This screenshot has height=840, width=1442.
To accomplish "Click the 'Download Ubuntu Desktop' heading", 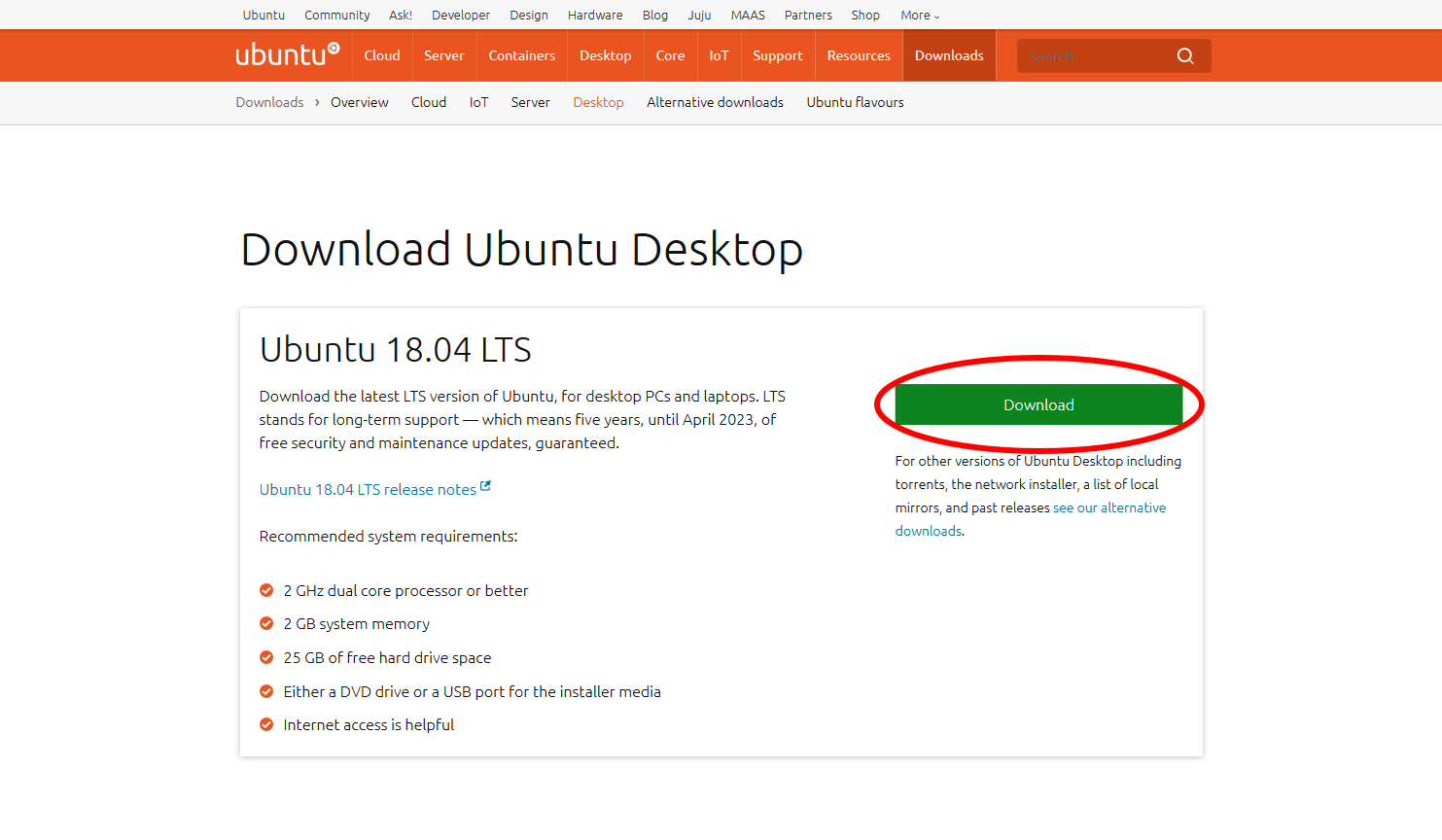I will (x=521, y=250).
